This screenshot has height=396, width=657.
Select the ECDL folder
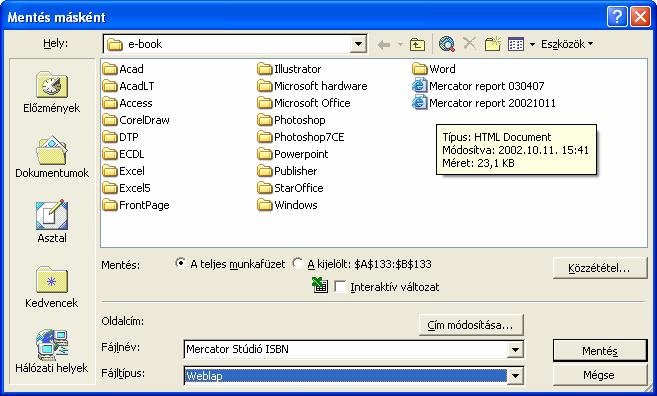[x=124, y=154]
